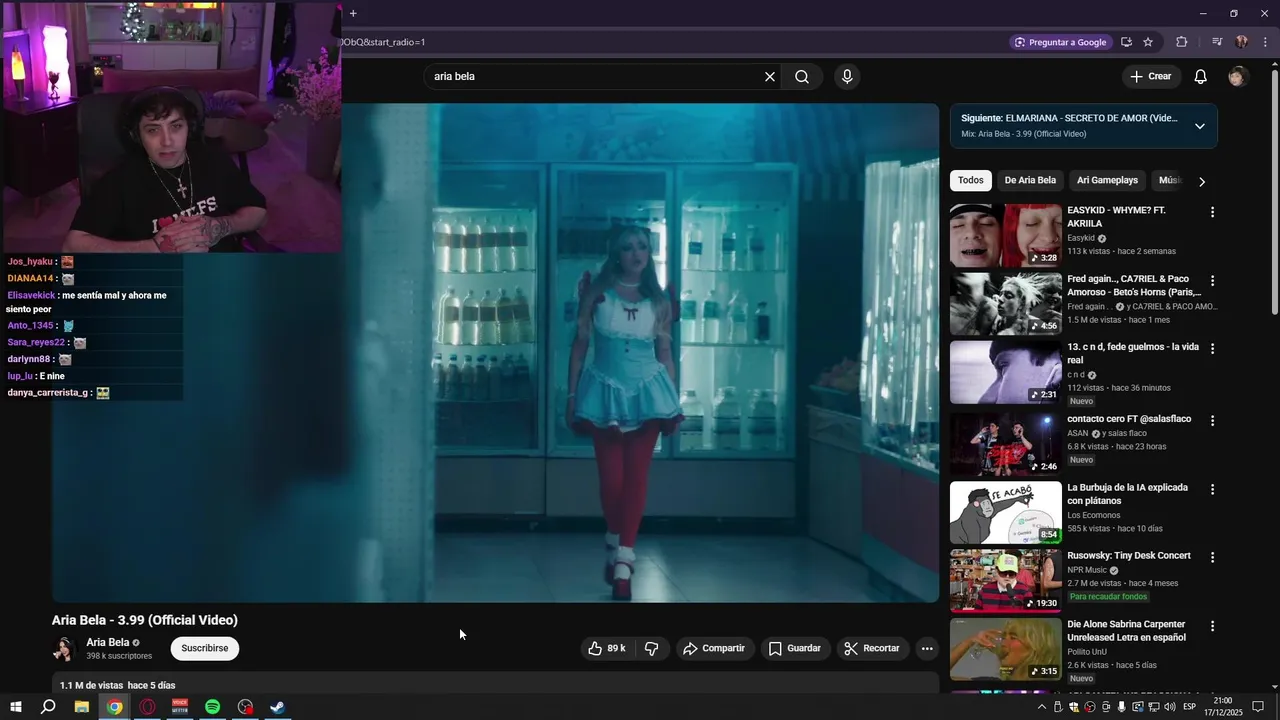Open 'La Burbuja de la IA' video thumbnail

coord(1005,513)
